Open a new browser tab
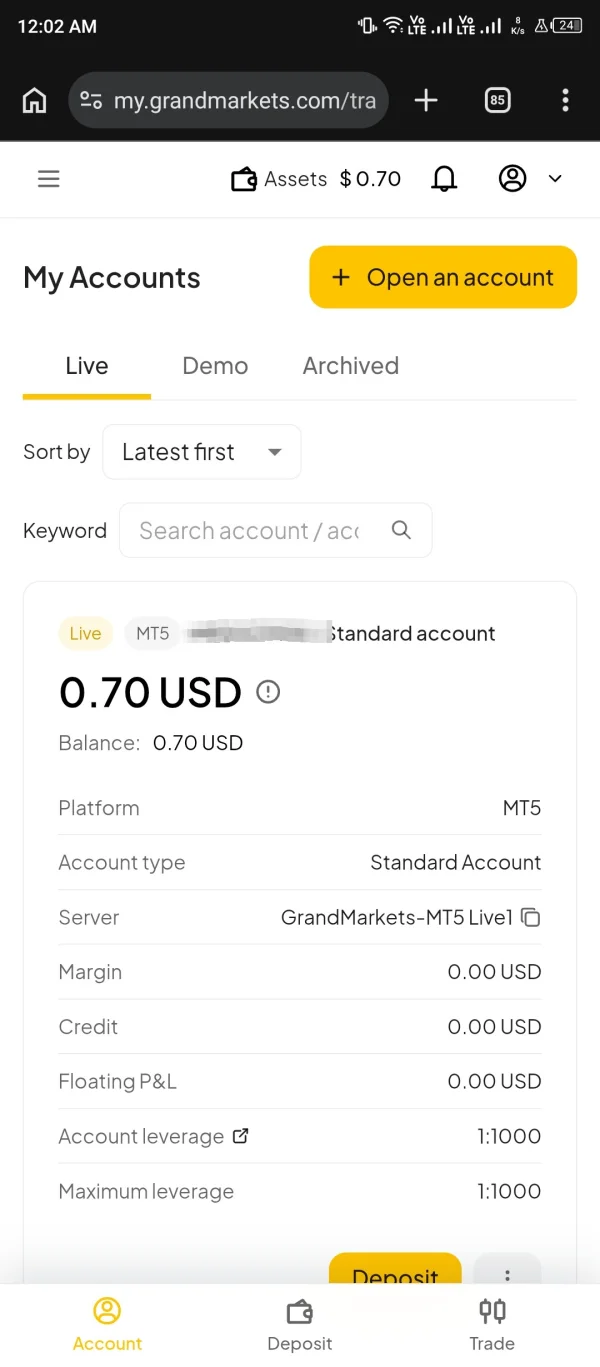Screen dimensions: 600x1367 [426, 100]
